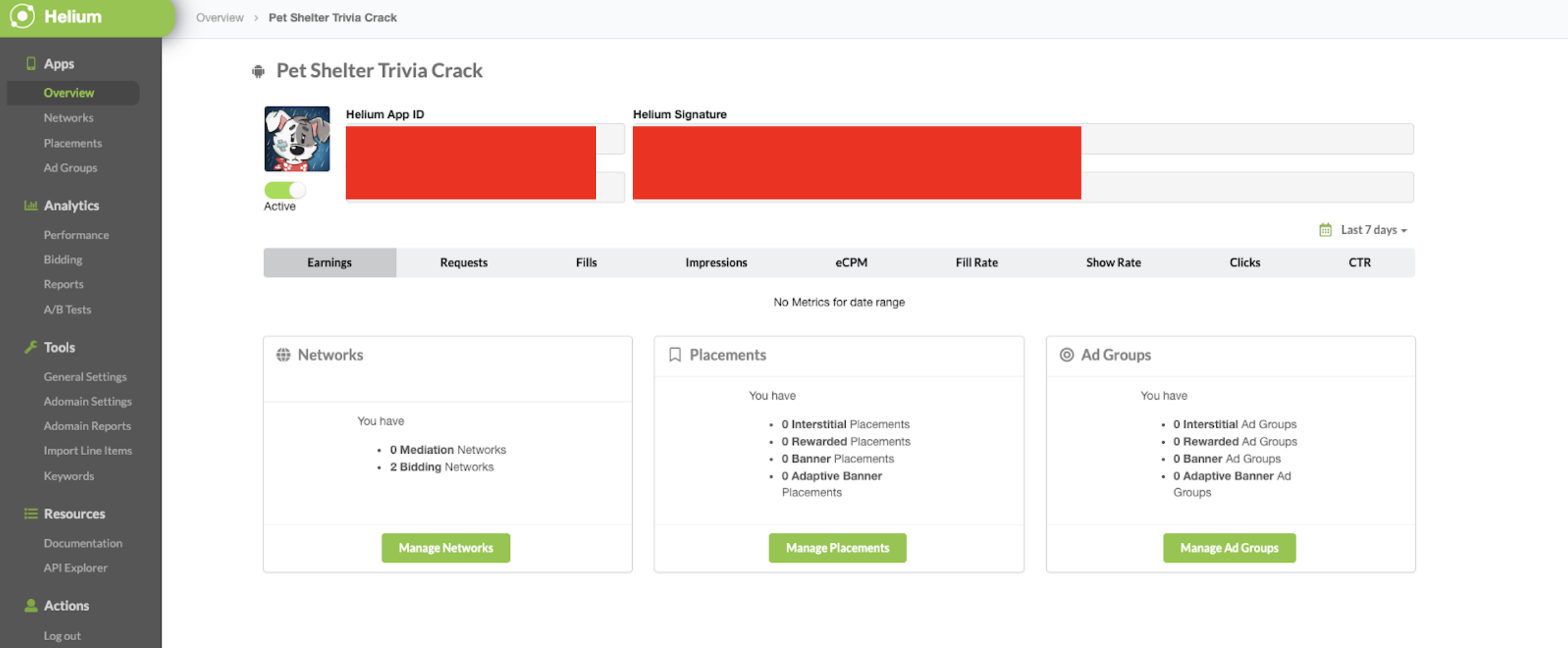Click the Helium App ID field
Screen dimensions: 1568x648
pyautogui.click(x=485, y=139)
